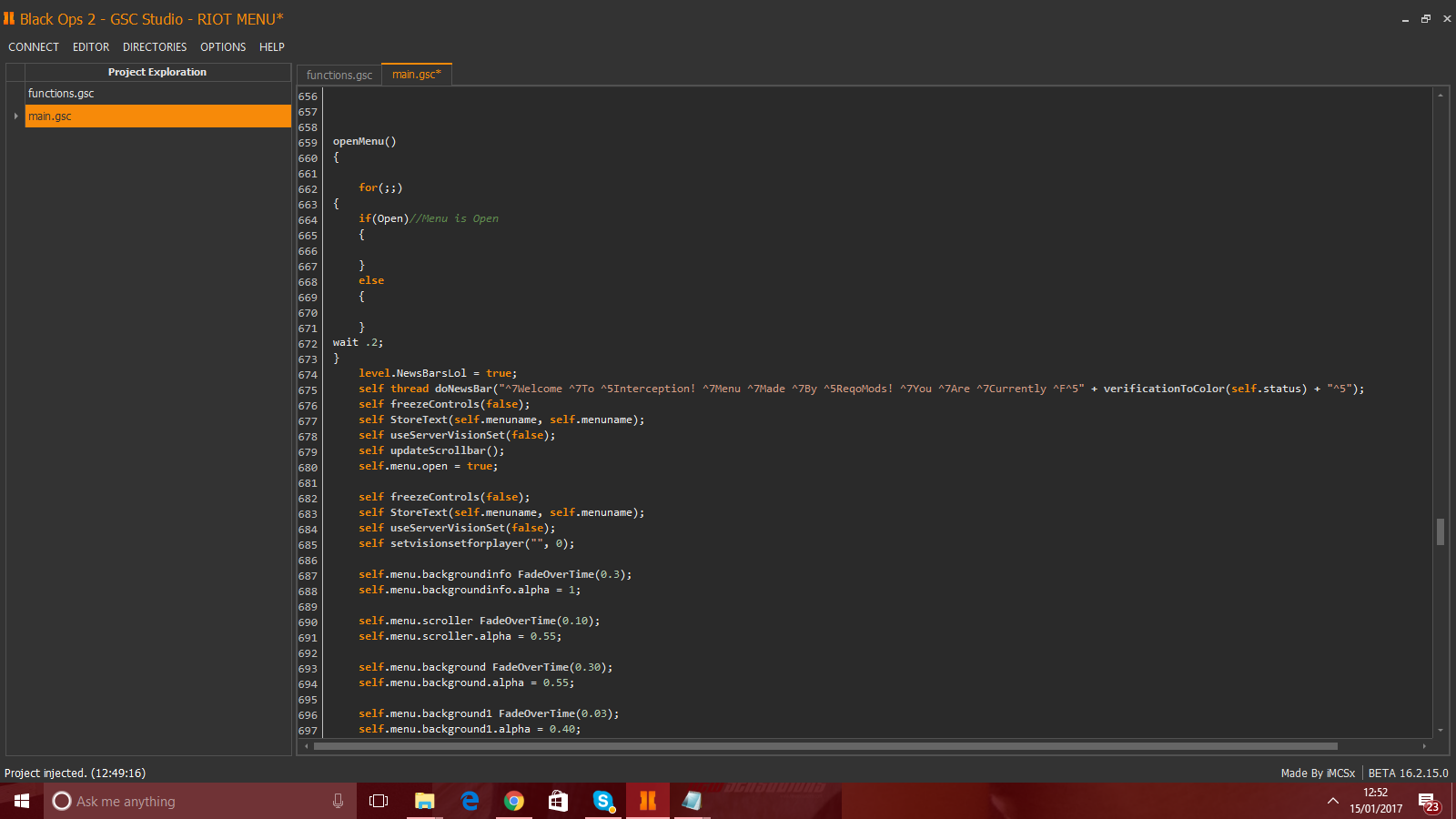The height and width of the screenshot is (819, 1456).
Task: Show hidden system tray icons
Action: pyautogui.click(x=1333, y=801)
